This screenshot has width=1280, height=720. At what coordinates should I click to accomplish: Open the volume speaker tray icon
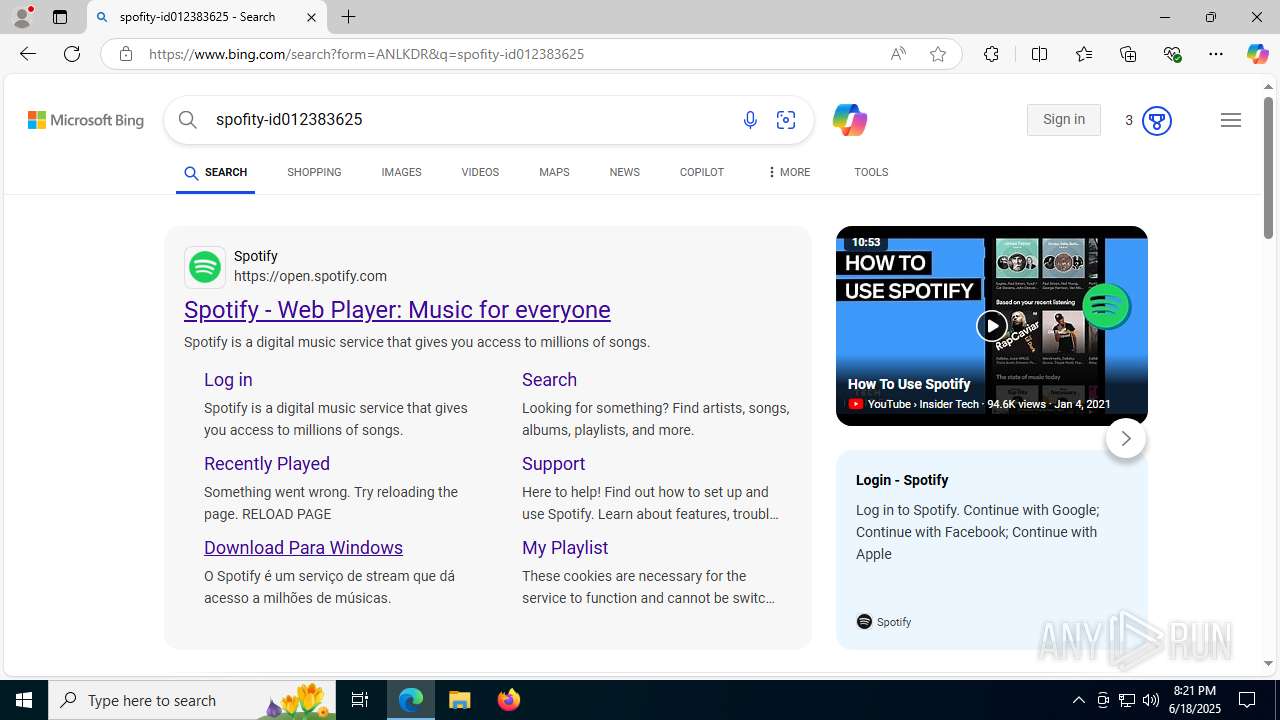(x=1150, y=700)
